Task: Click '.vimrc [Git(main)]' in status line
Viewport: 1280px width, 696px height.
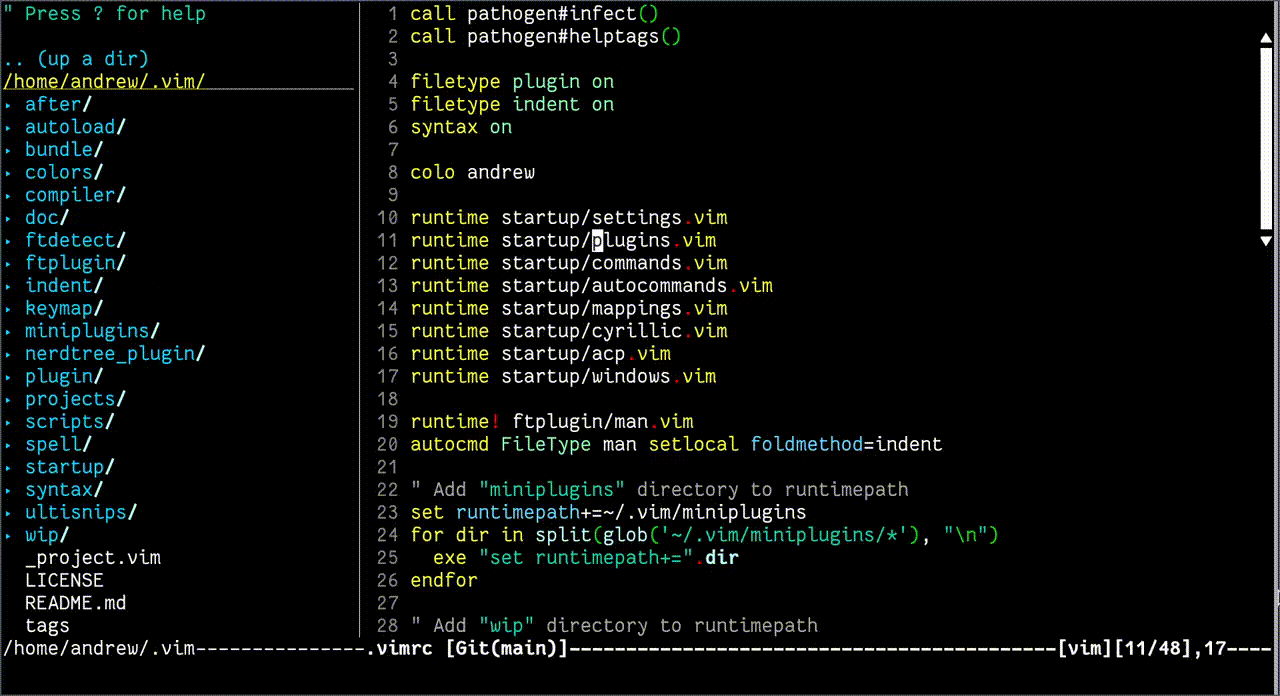Action: pyautogui.click(x=467, y=649)
